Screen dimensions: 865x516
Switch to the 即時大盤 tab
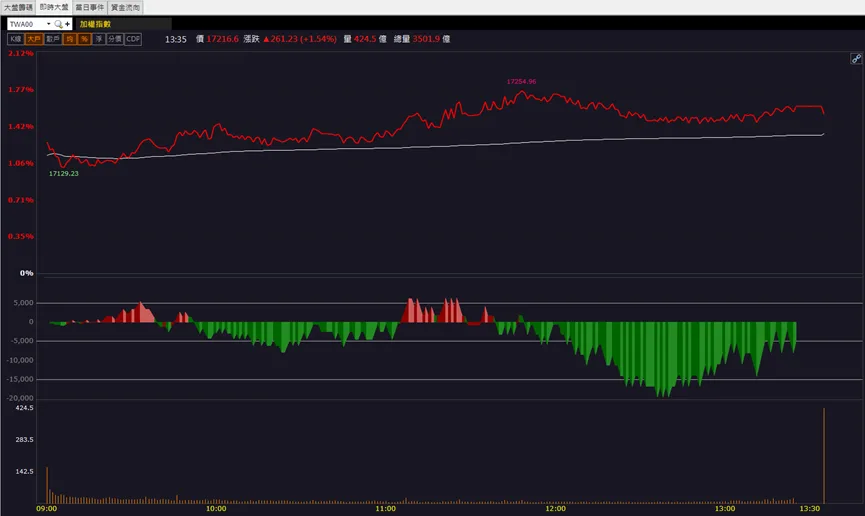tap(54, 7)
